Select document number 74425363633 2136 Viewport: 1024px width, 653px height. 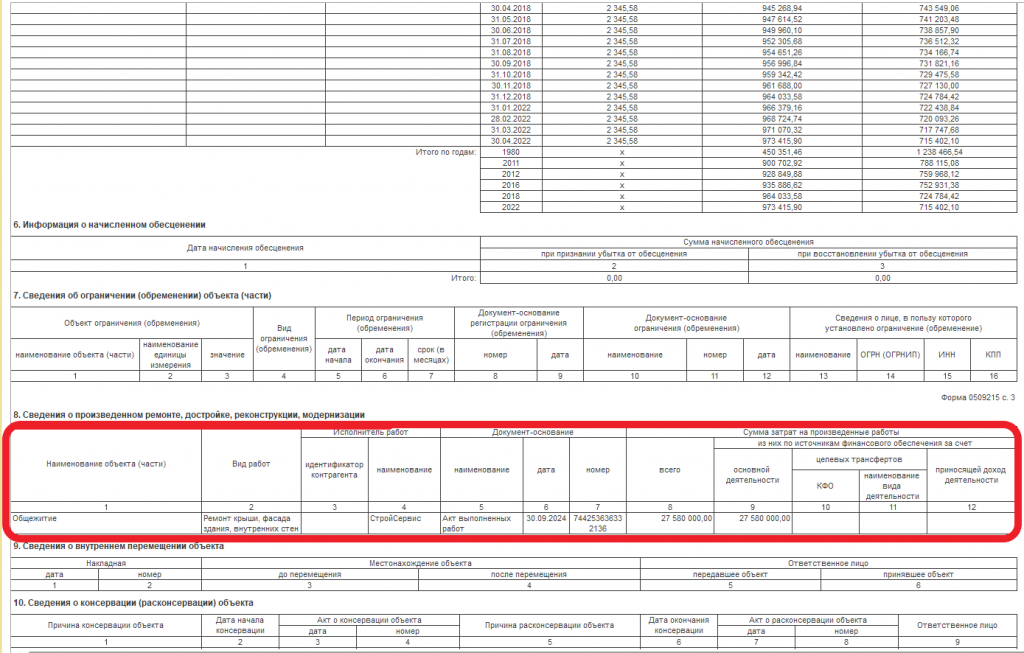pos(598,524)
